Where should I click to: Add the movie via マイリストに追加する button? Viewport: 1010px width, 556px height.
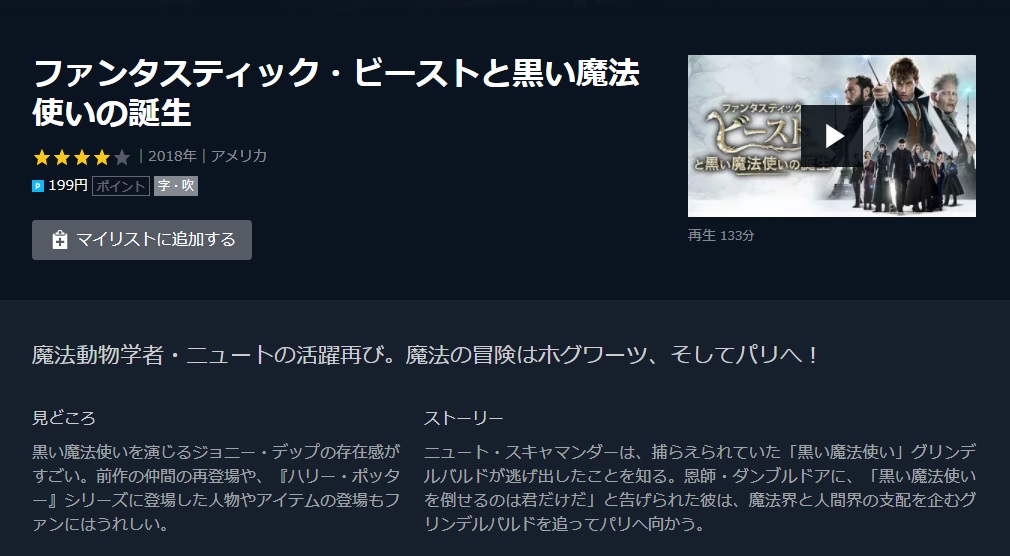tap(142, 240)
